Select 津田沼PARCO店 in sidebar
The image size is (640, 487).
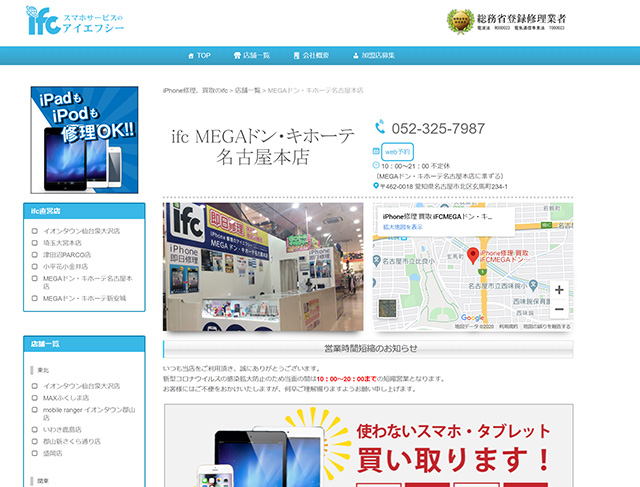point(67,255)
